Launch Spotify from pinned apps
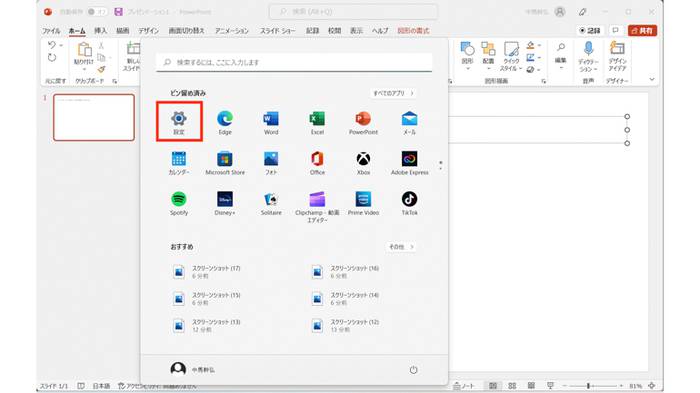 pos(179,203)
